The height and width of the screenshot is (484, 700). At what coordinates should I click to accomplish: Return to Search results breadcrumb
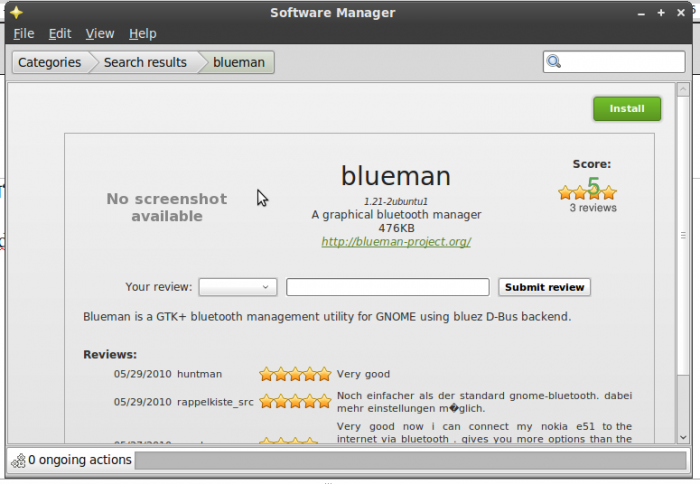point(145,62)
